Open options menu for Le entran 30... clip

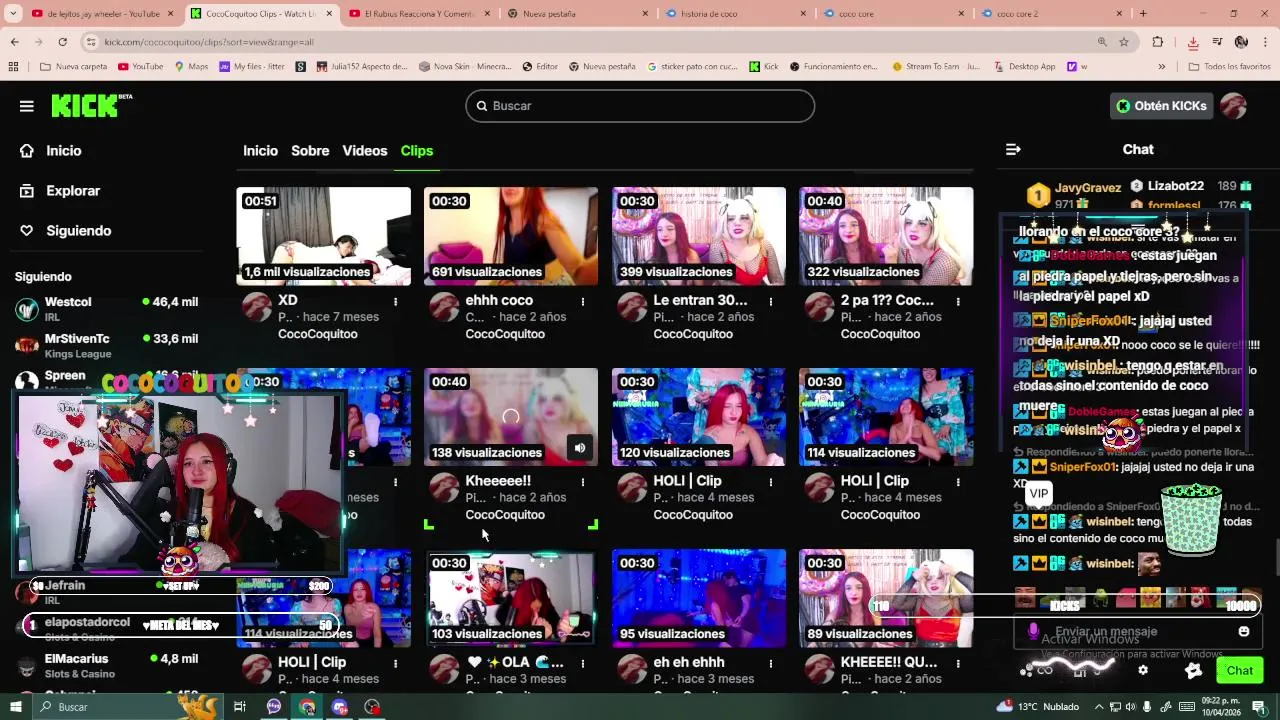click(771, 301)
